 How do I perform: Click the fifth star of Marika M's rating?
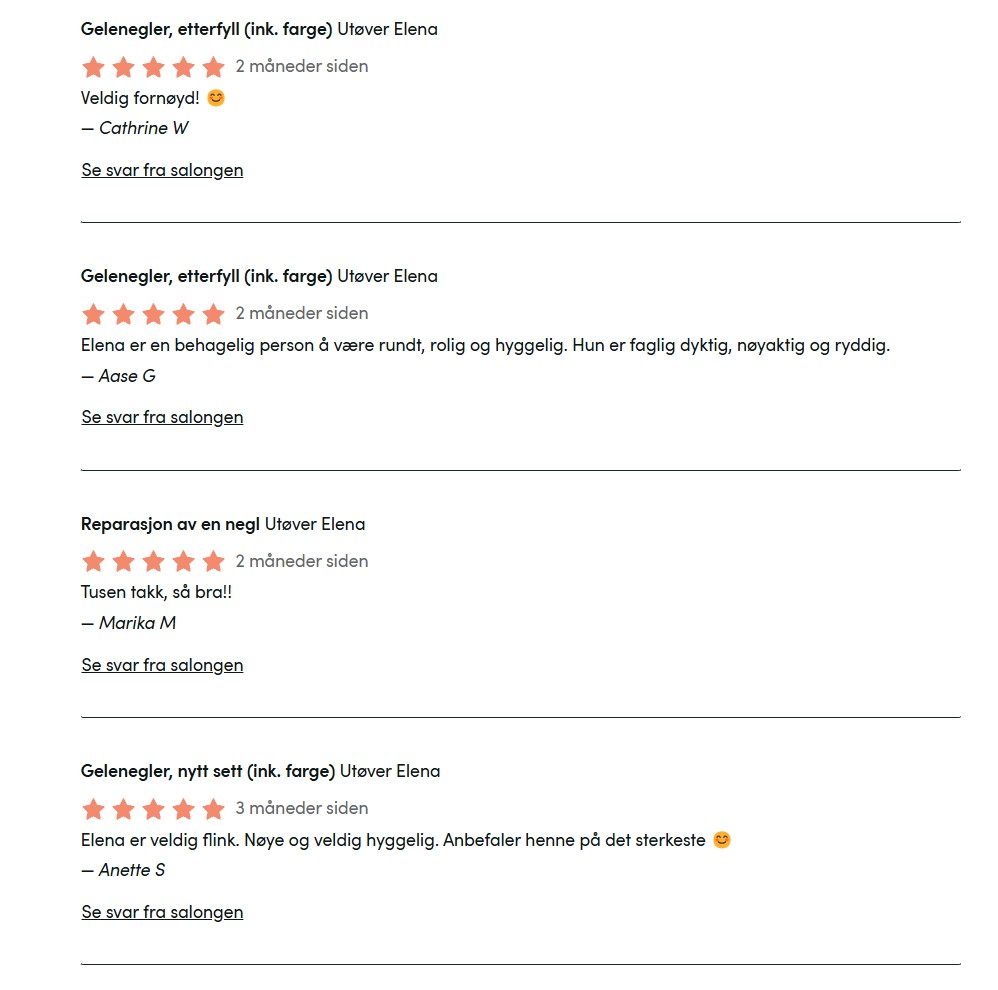click(x=213, y=561)
